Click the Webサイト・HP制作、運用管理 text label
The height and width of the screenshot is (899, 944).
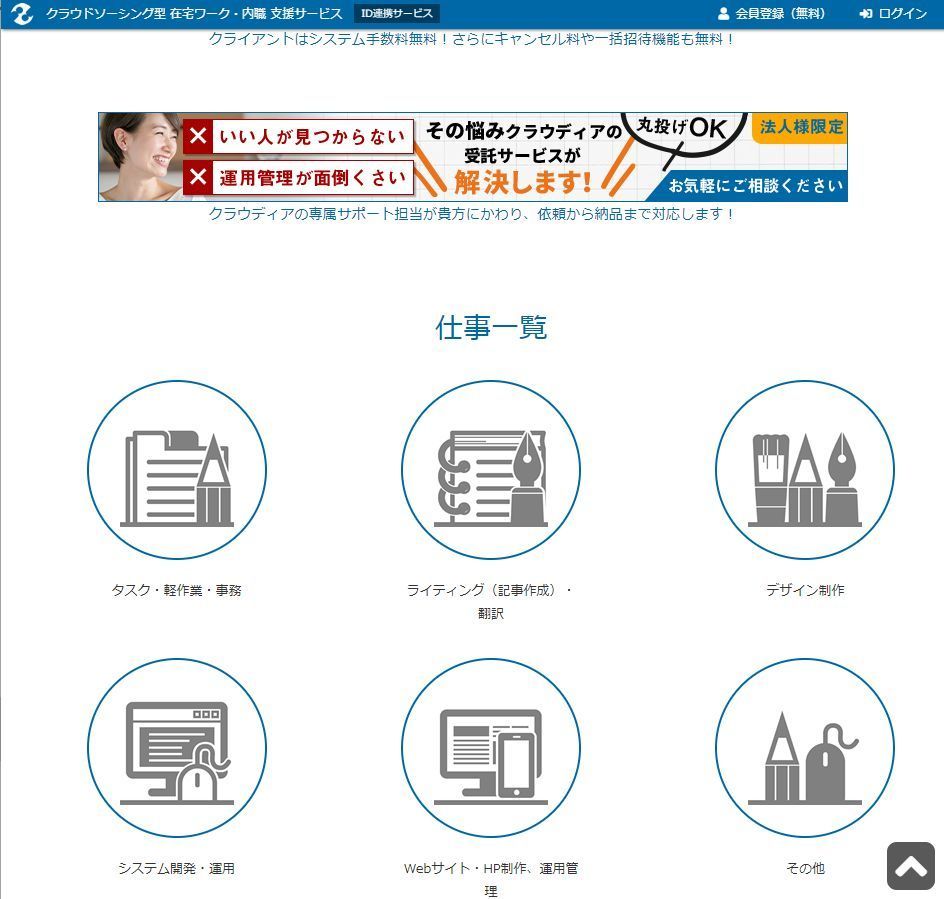tap(491, 879)
